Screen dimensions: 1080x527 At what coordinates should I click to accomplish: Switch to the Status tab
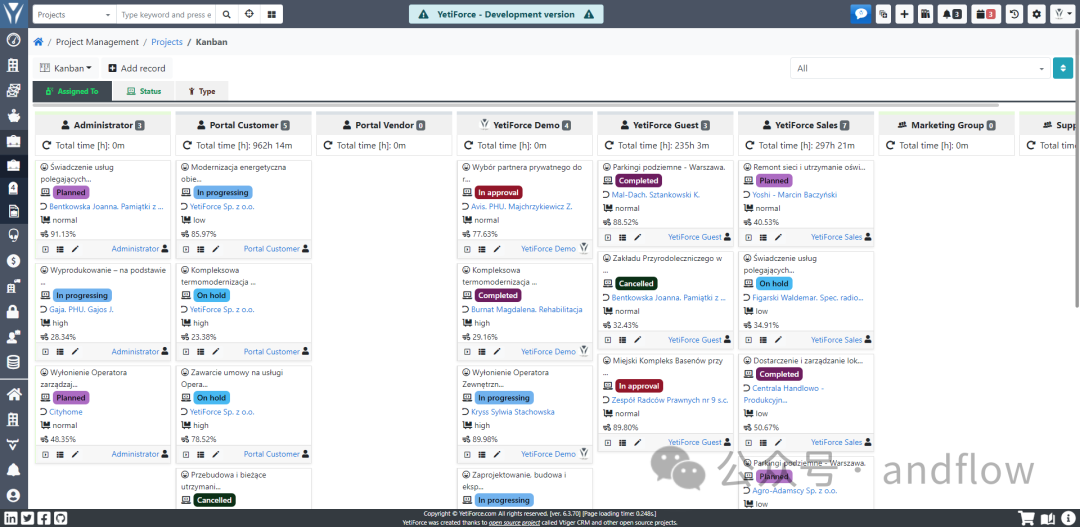point(143,91)
